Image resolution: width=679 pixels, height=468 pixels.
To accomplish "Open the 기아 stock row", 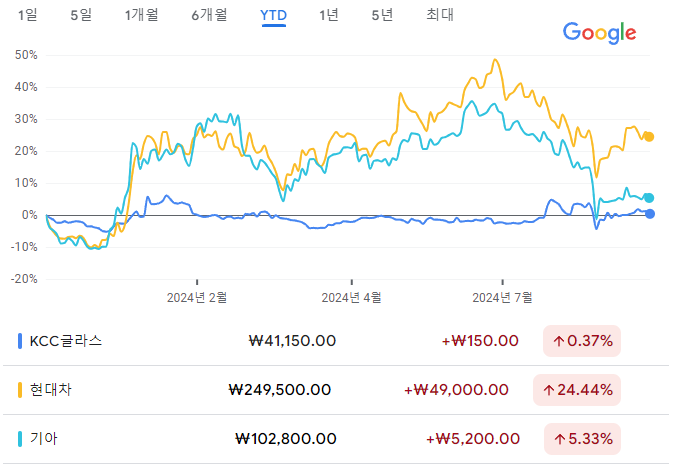I will pyautogui.click(x=336, y=439).
